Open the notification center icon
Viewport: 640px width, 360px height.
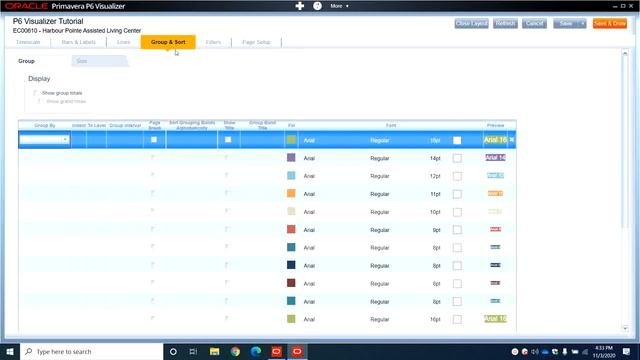(627, 351)
